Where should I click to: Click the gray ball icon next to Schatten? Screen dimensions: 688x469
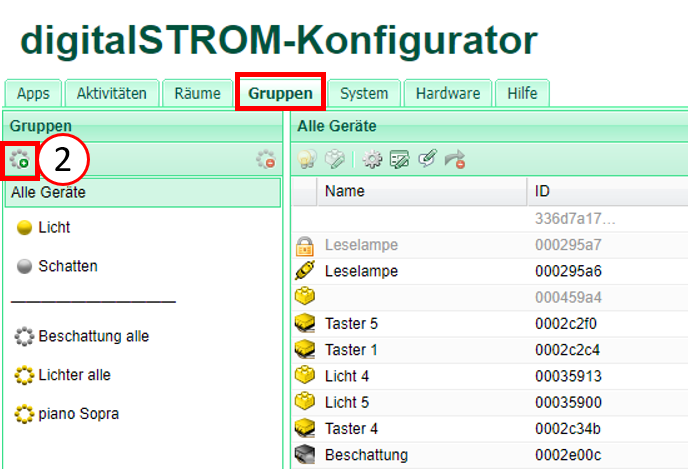(x=24, y=266)
